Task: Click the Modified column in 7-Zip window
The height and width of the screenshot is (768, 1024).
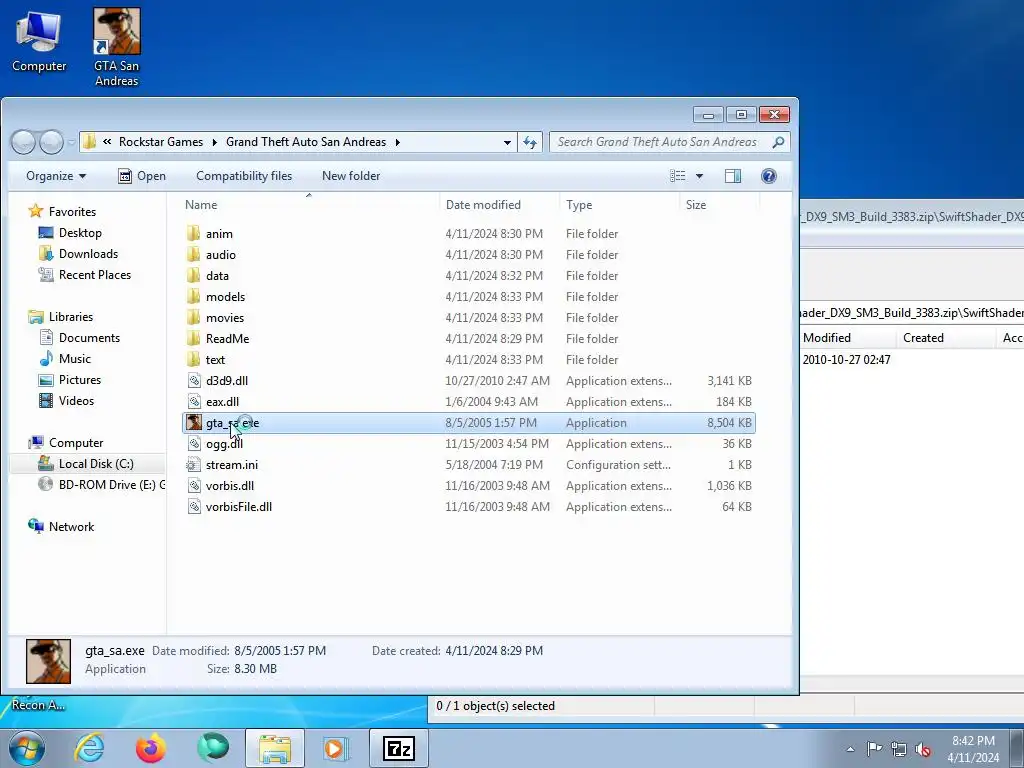Action: 847,338
